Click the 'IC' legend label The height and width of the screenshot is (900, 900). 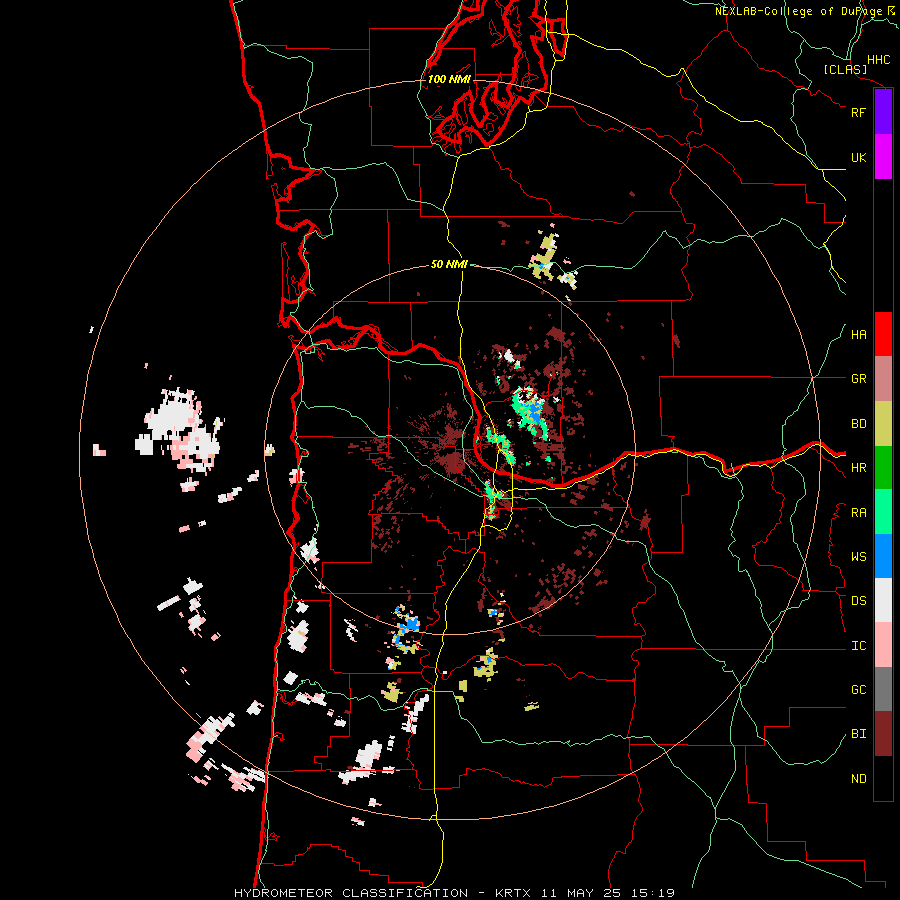click(x=858, y=646)
